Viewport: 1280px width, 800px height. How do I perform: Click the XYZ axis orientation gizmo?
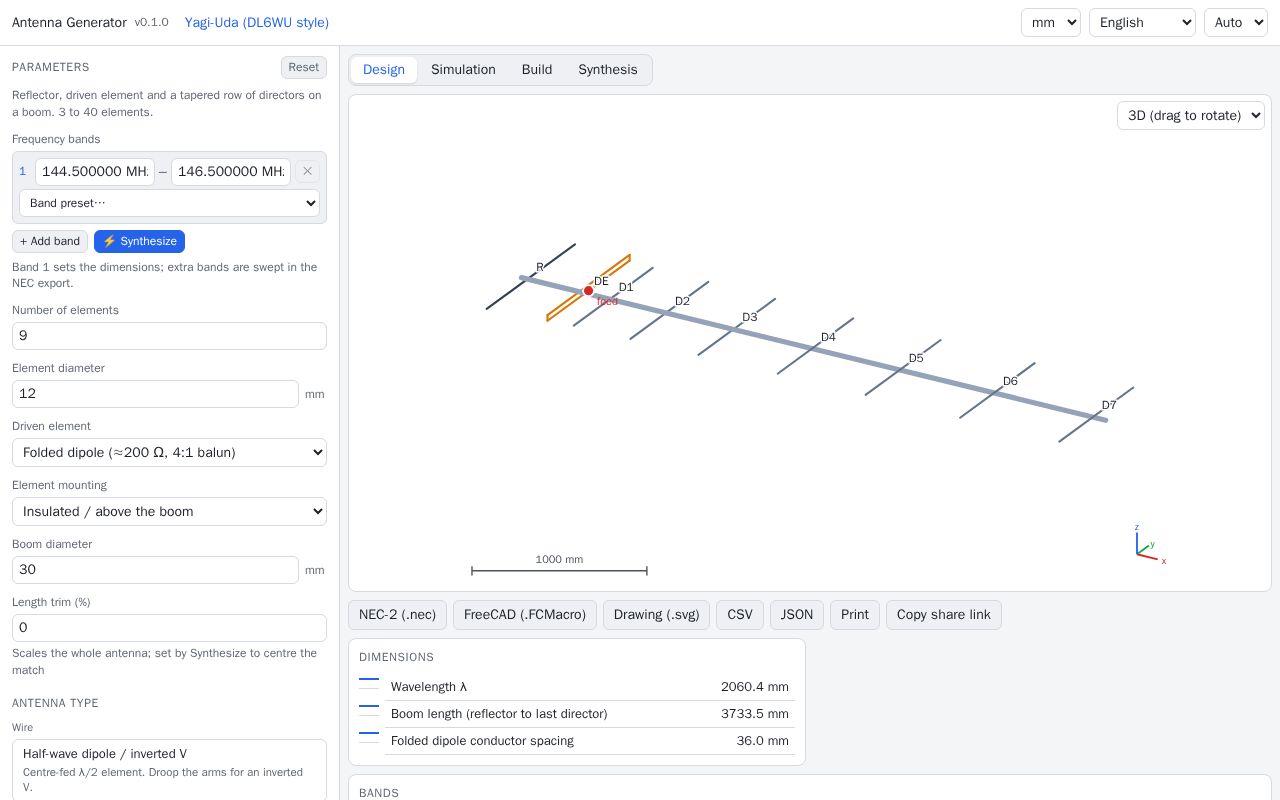coord(1150,545)
